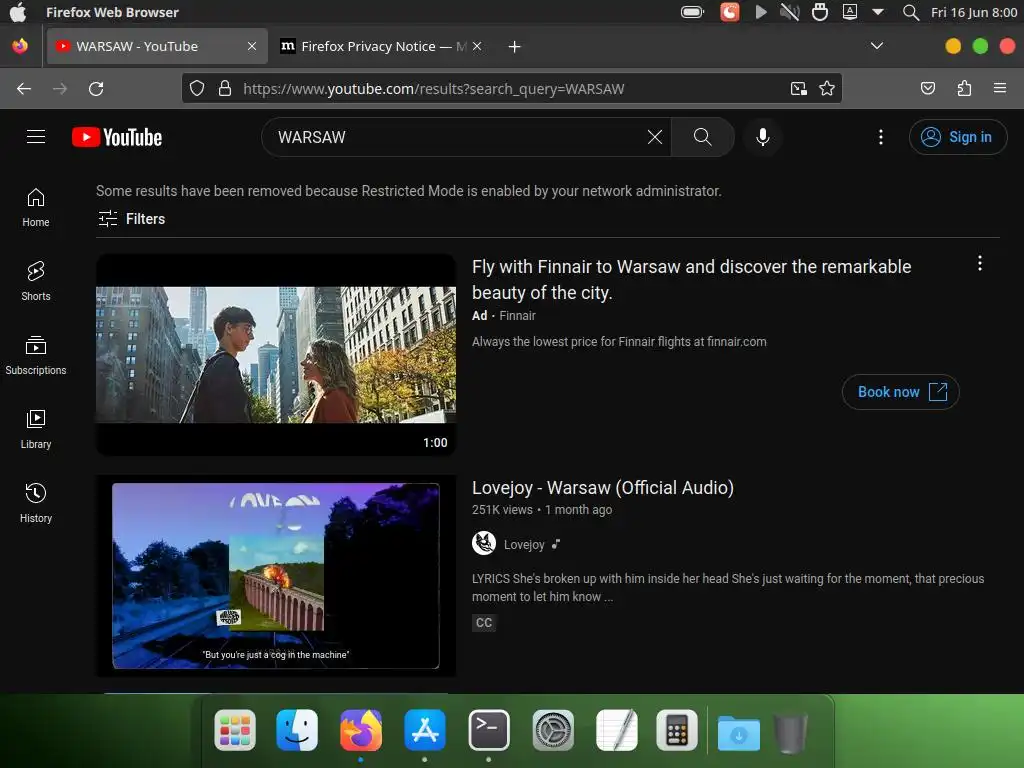Viewport: 1024px width, 768px height.
Task: Go forward to the next page
Action: [x=60, y=88]
